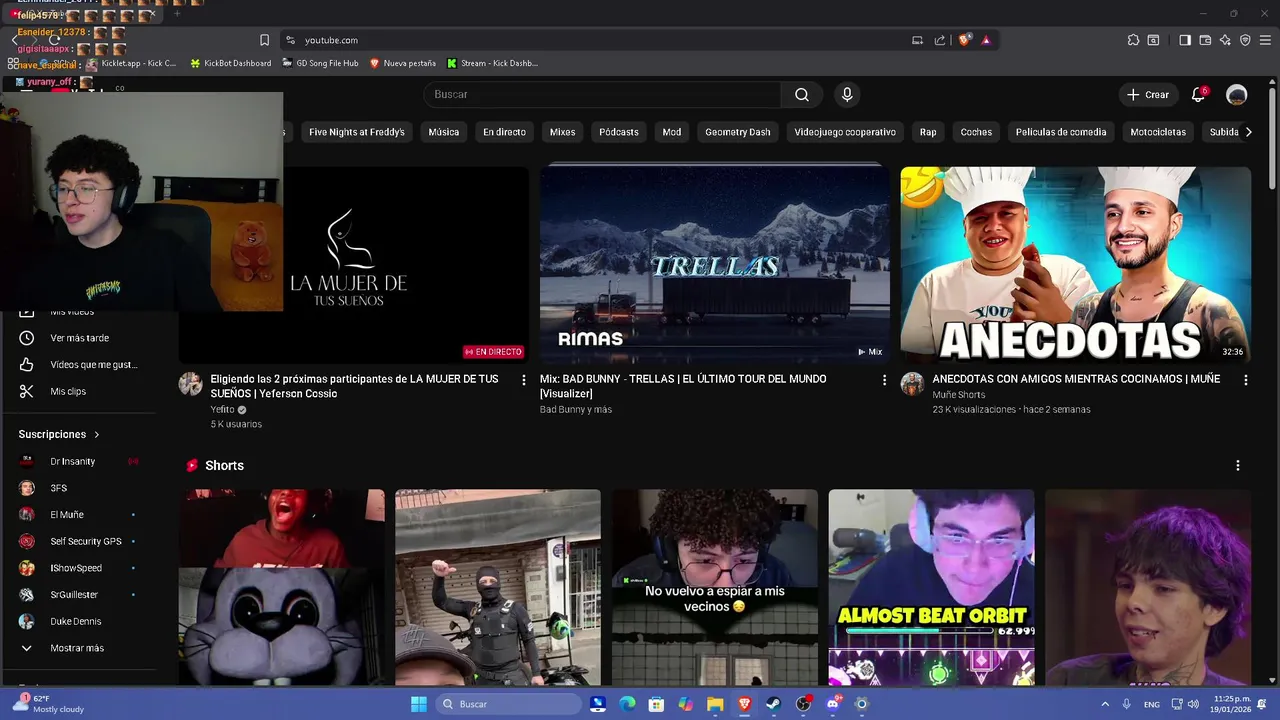Open the Duke Dennis subscription
Screen dimensions: 1280x720
click(x=80, y=621)
